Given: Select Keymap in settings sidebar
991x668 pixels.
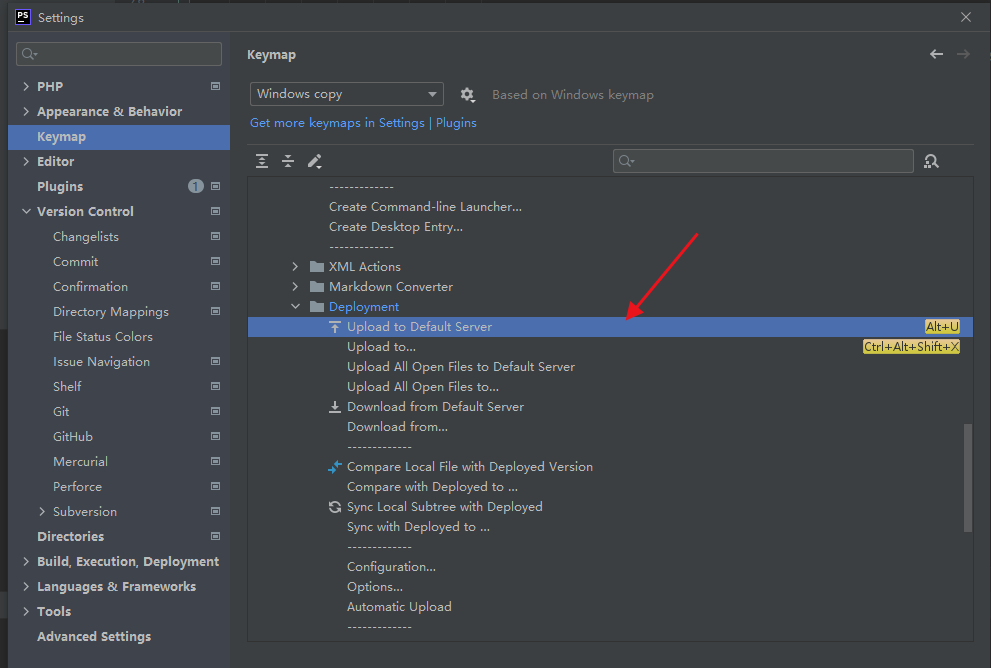Looking at the screenshot, I should coord(119,137).
